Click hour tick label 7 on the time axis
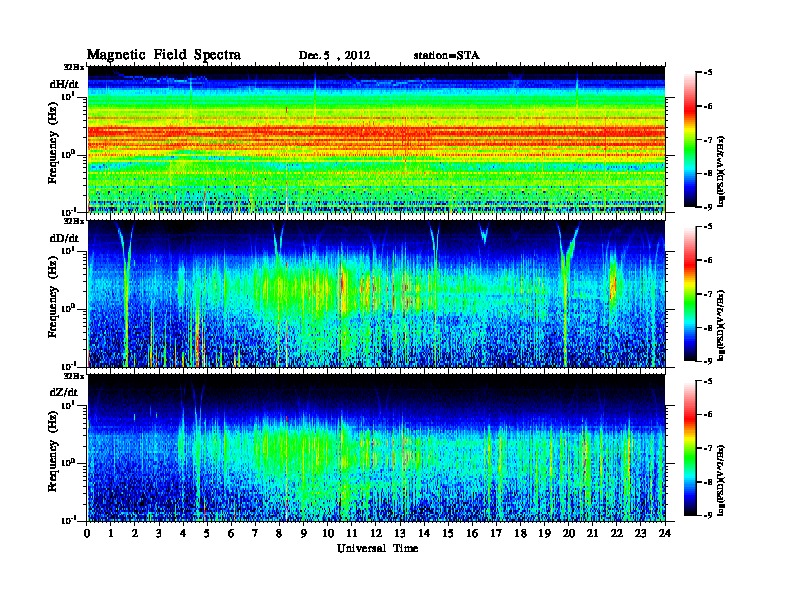 (255, 533)
